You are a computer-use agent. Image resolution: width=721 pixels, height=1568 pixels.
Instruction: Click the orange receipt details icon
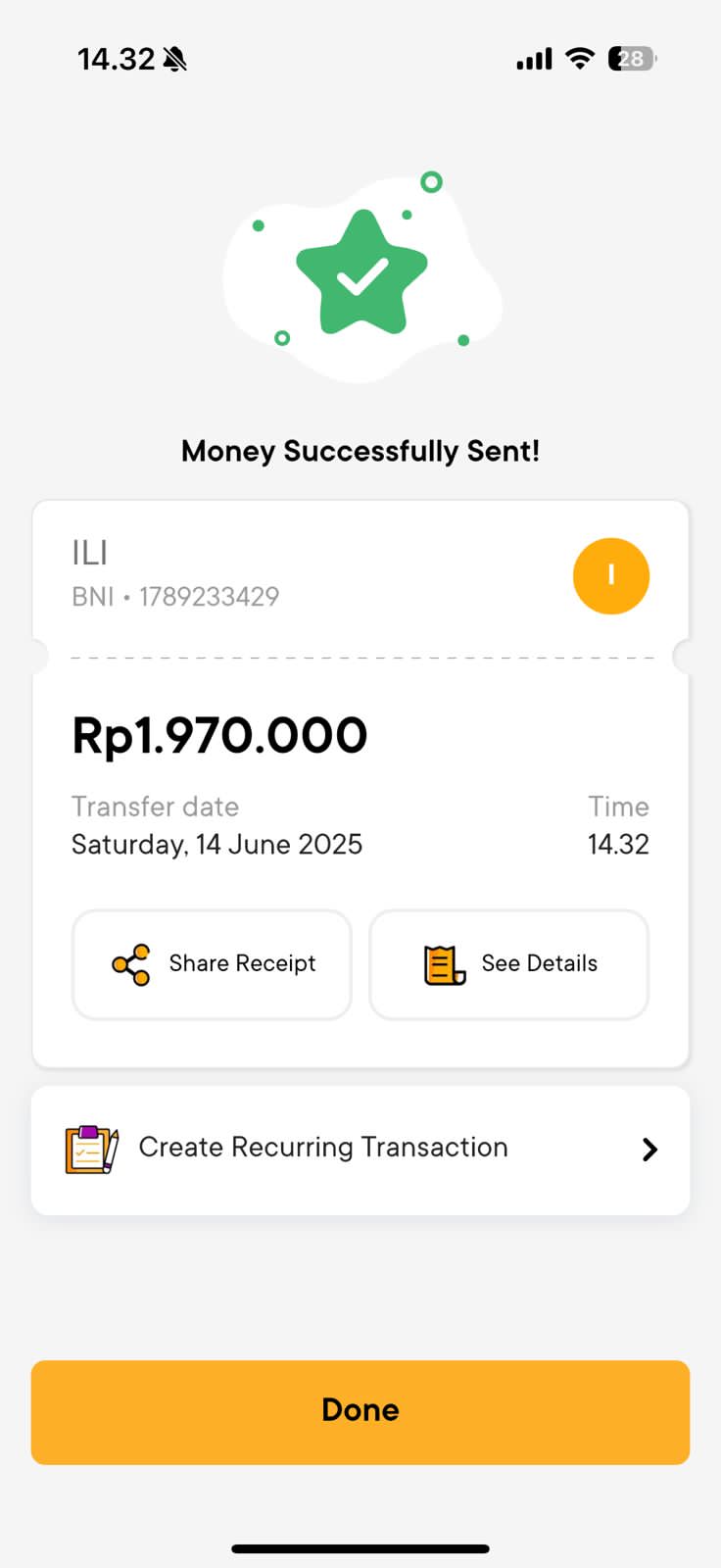pos(444,964)
